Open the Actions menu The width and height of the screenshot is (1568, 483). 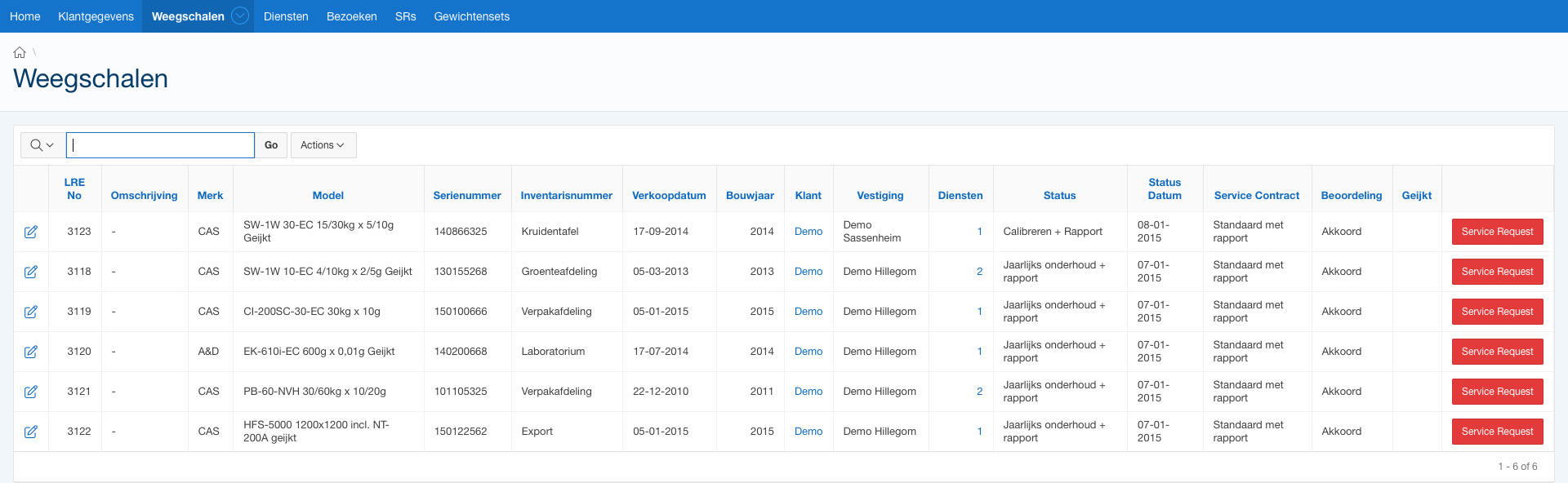point(323,145)
